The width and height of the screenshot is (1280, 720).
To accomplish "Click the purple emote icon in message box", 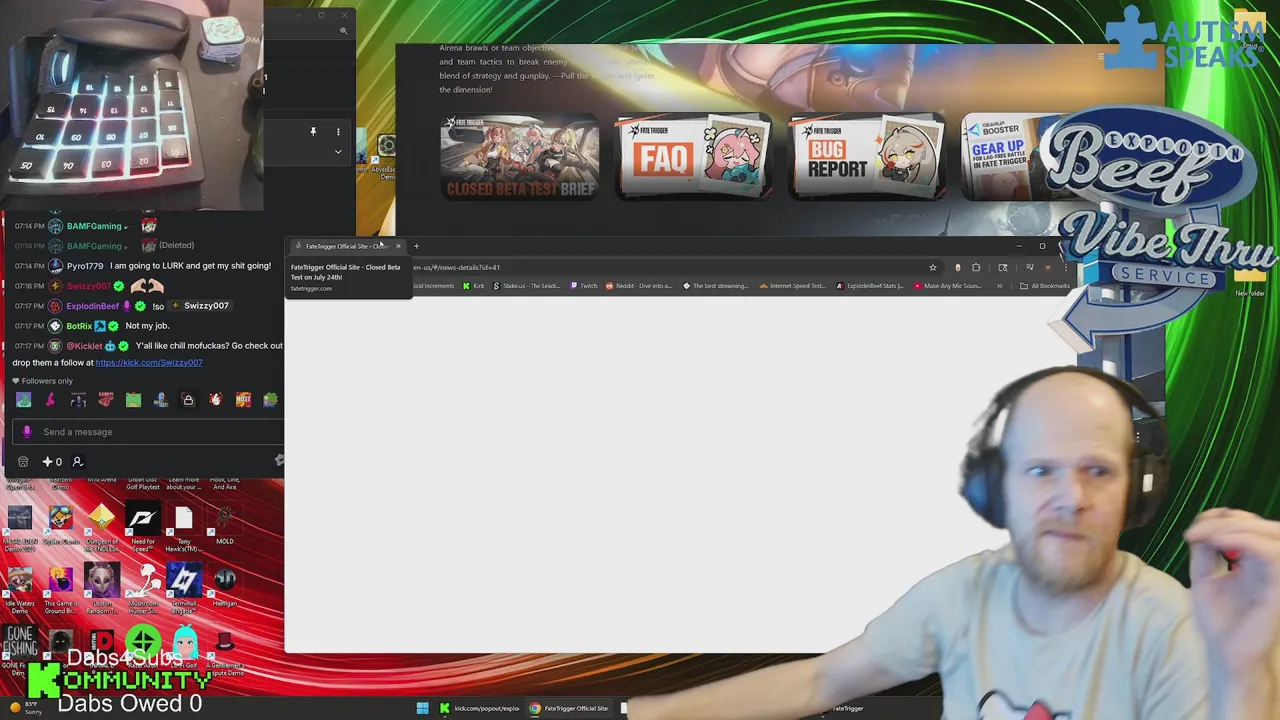I will 27,432.
